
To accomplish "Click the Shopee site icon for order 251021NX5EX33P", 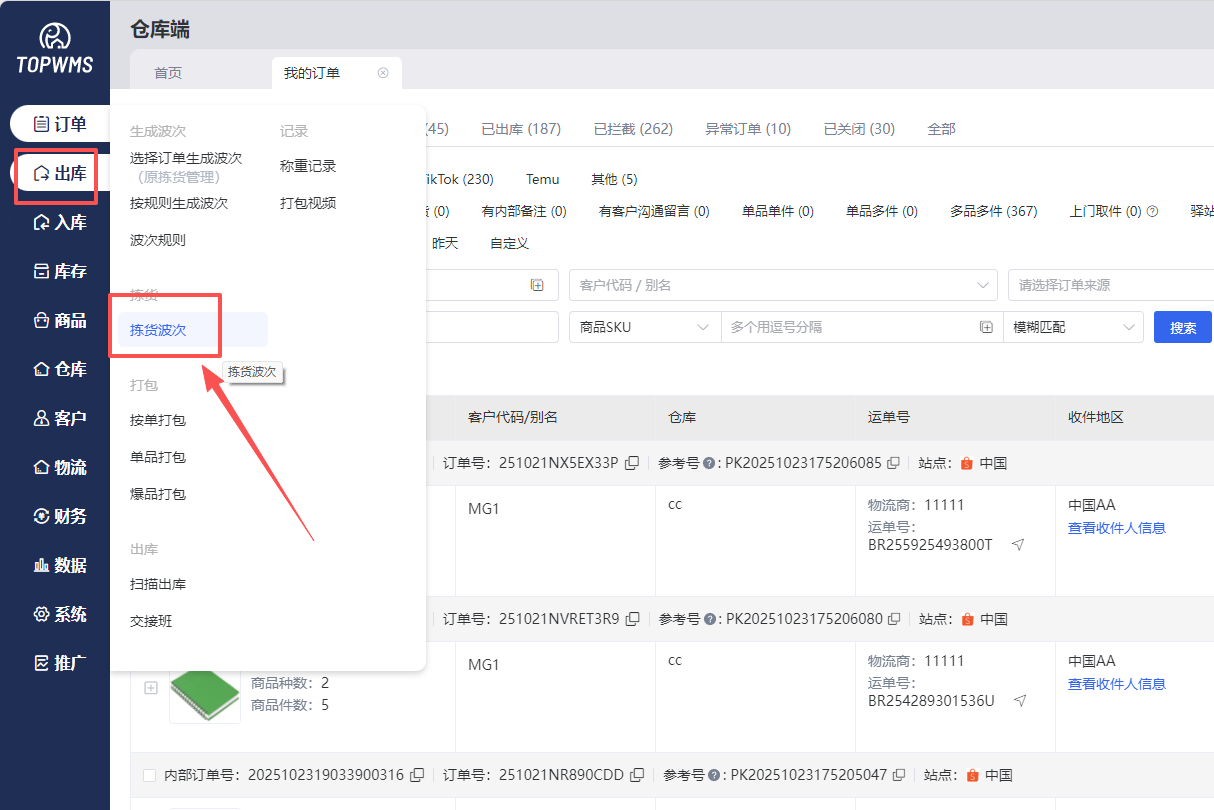I will (x=966, y=463).
